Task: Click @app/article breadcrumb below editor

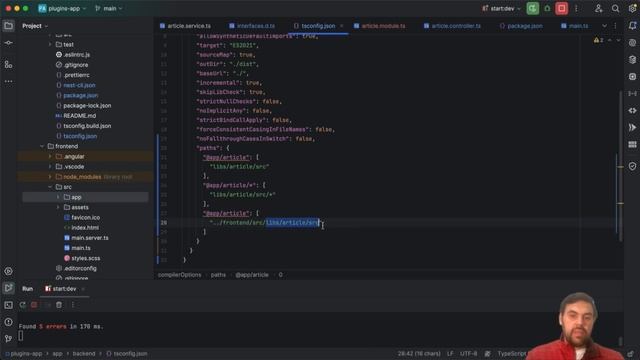Action: click(x=252, y=275)
